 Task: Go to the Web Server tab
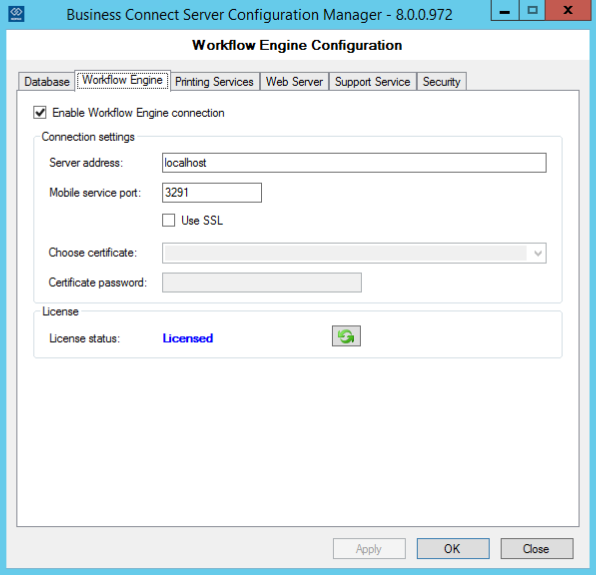point(294,82)
